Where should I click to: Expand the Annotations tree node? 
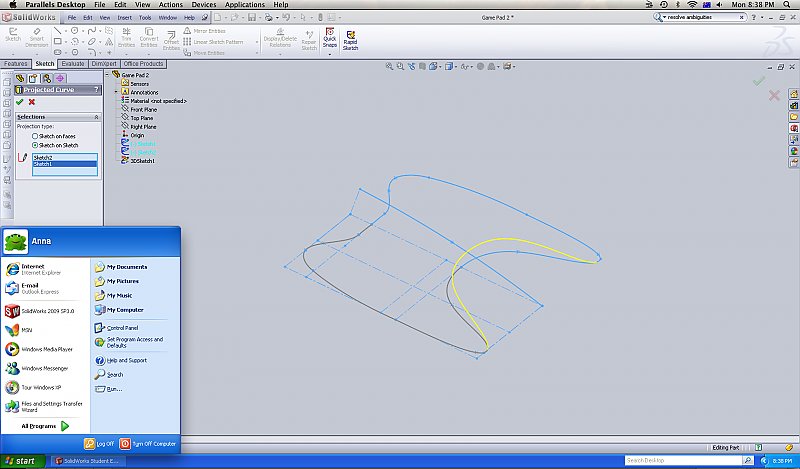pyautogui.click(x=117, y=92)
